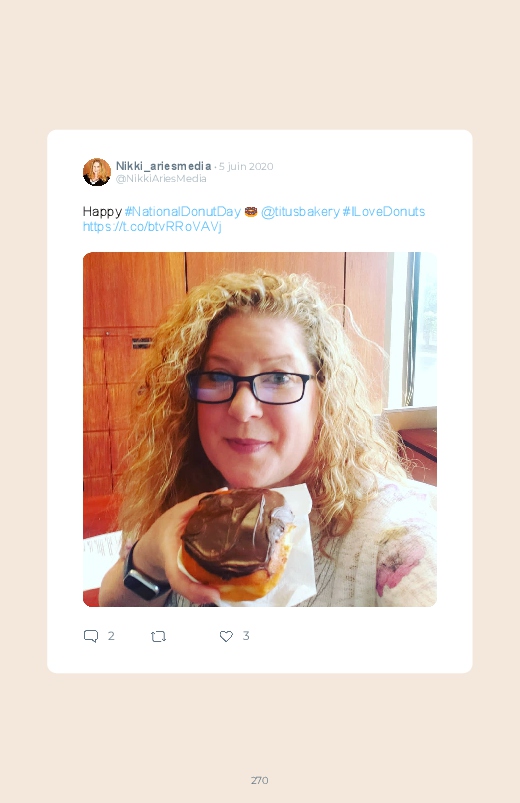This screenshot has width=520, height=803.
Task: Open the donut selfie photo
Action: click(260, 429)
